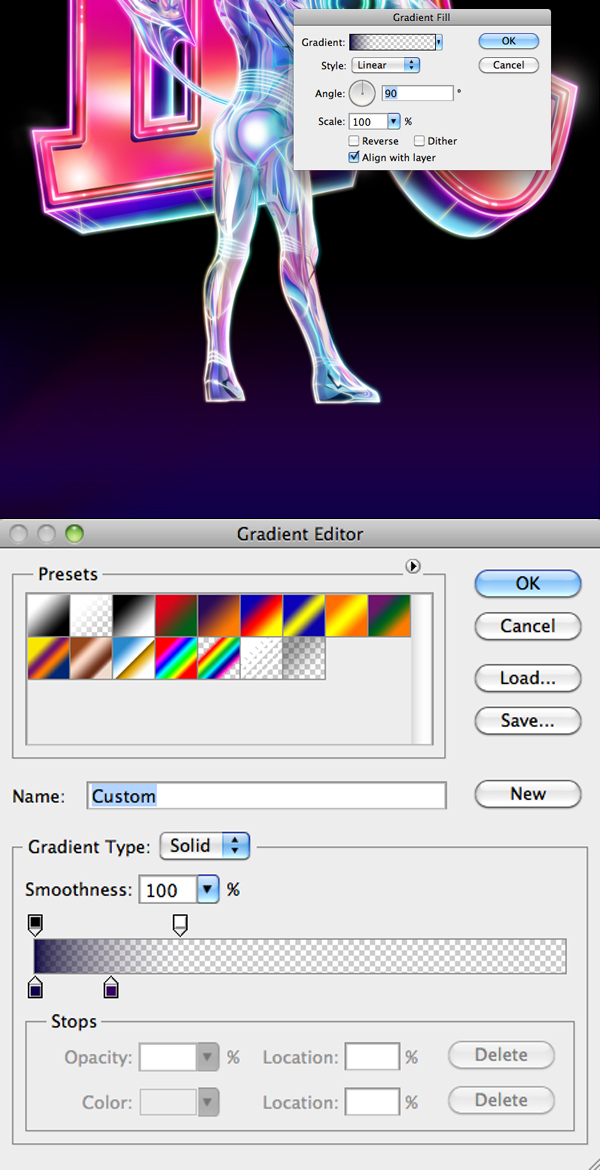Open the Scale percentage dropdown arrow
The height and width of the screenshot is (1170, 600).
[x=393, y=121]
